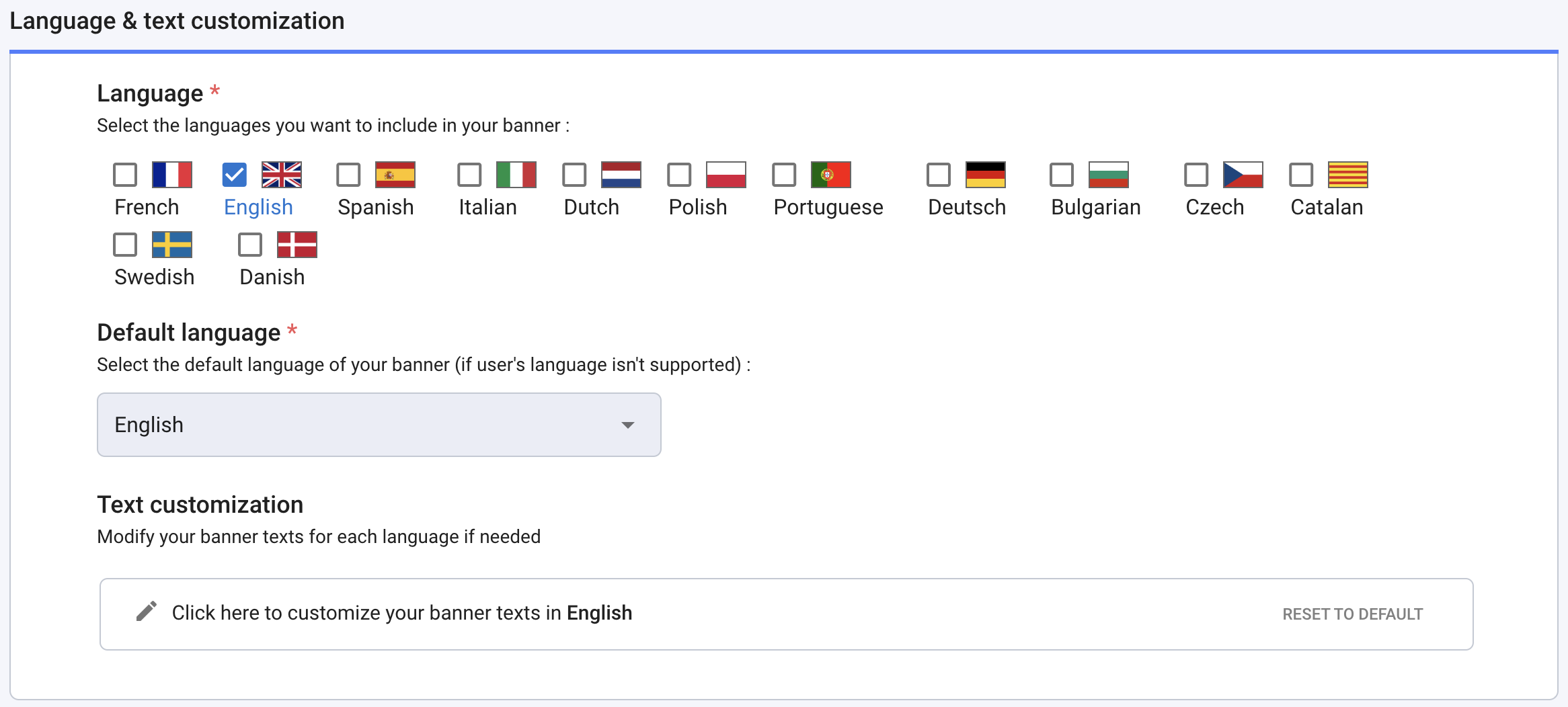The height and width of the screenshot is (707, 1568).
Task: Click the pencil edit icon for banner texts
Action: 146,612
